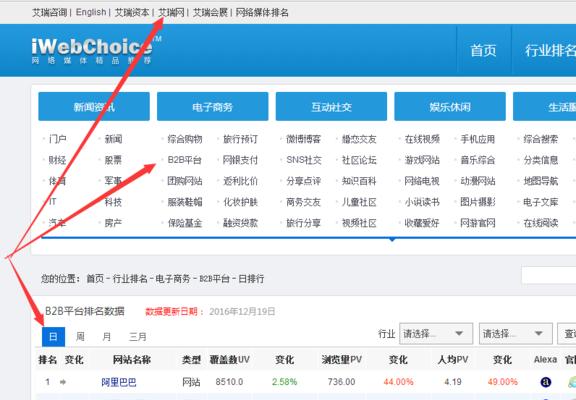Open the first 请选择 industry dropdown
The image size is (576, 400).
coord(436,334)
